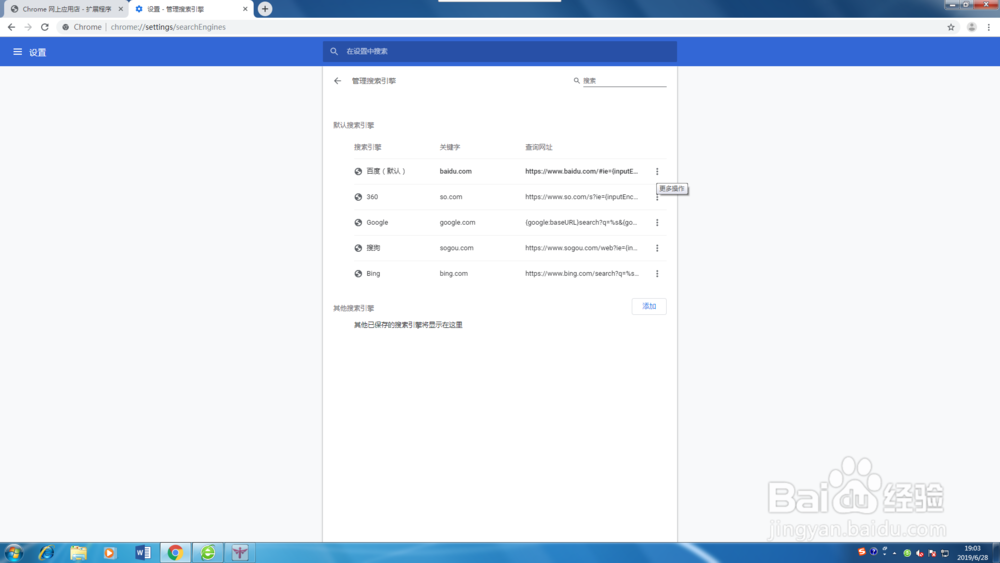1000x563 pixels.
Task: Open a new browser tab
Action: point(265,9)
